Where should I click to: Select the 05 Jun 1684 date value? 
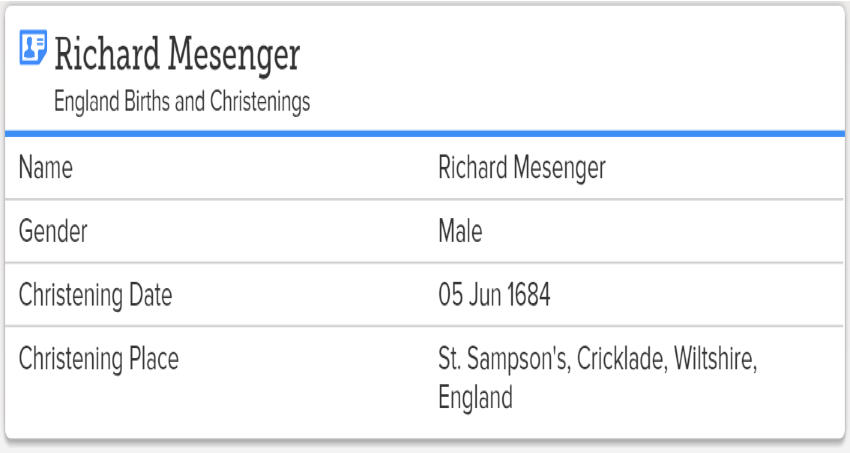494,295
